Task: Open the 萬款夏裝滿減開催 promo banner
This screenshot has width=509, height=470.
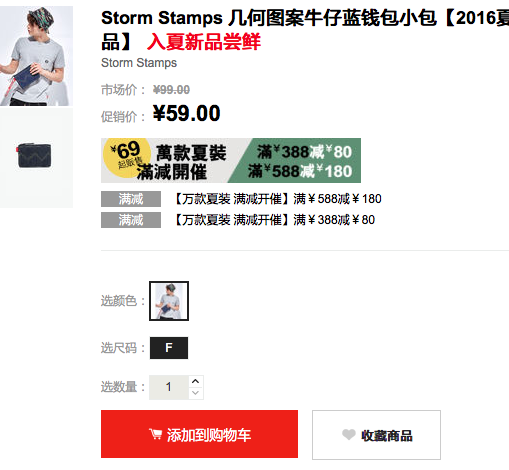Action: click(x=231, y=160)
